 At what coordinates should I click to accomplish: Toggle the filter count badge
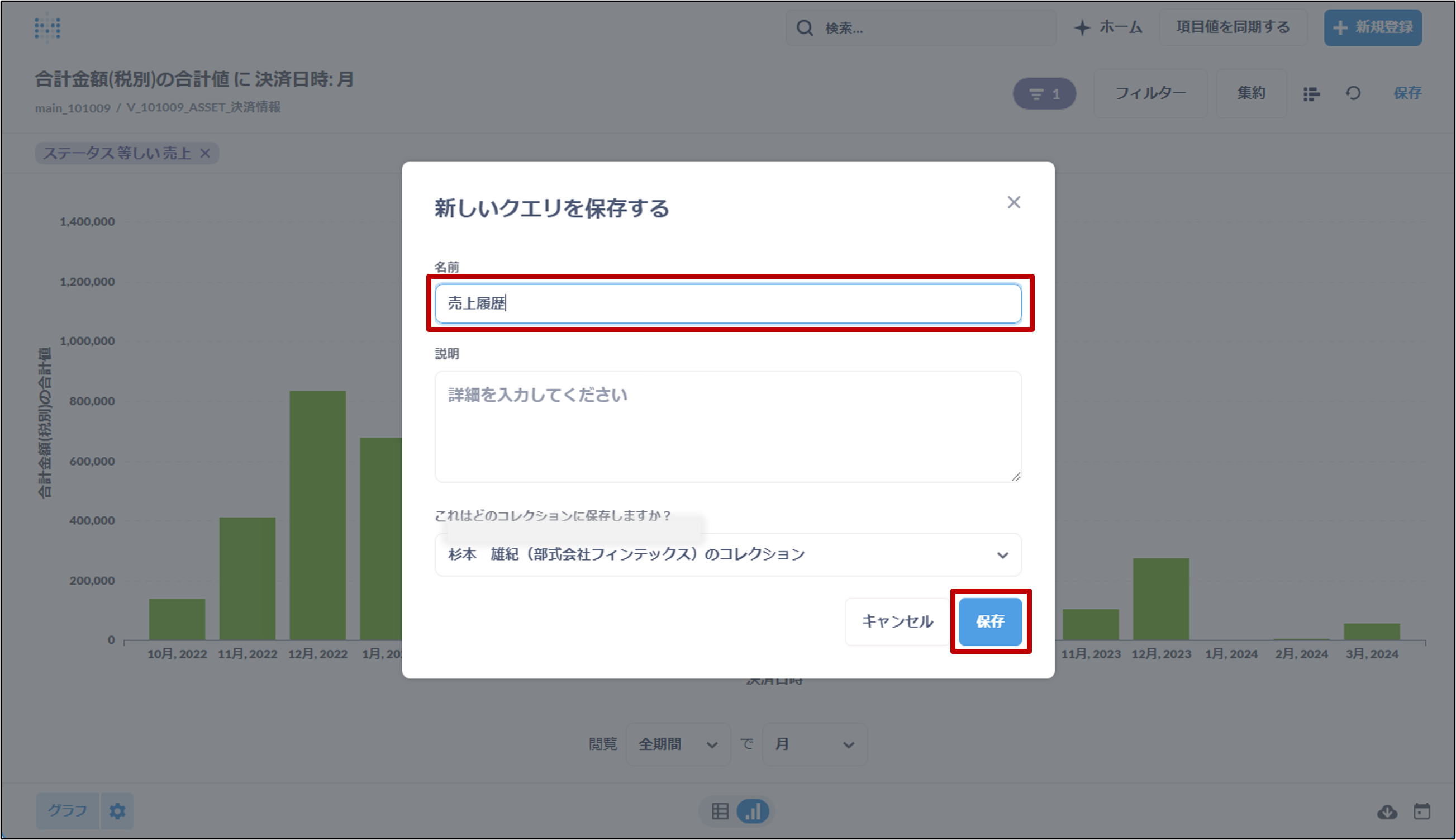(1044, 93)
